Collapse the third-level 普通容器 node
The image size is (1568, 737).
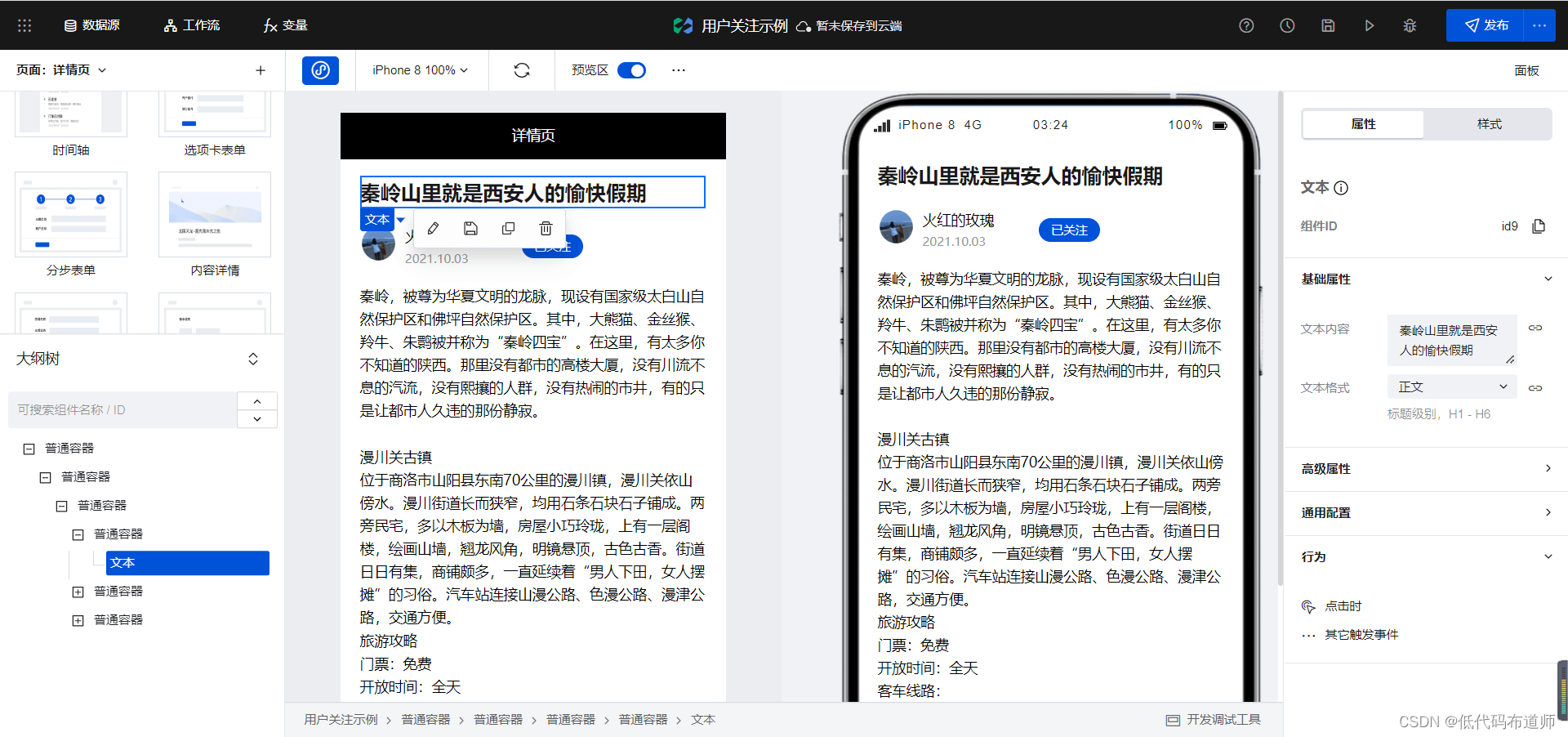tap(61, 506)
